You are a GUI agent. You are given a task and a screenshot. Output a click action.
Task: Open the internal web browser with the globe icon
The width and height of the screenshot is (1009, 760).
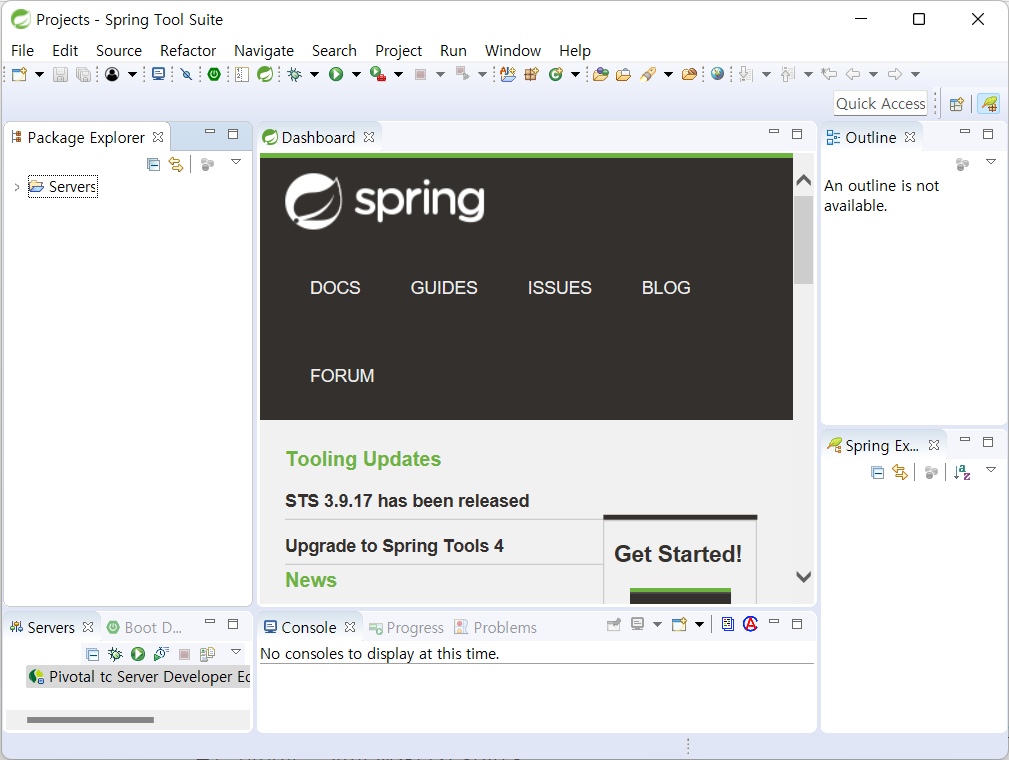tap(717, 74)
